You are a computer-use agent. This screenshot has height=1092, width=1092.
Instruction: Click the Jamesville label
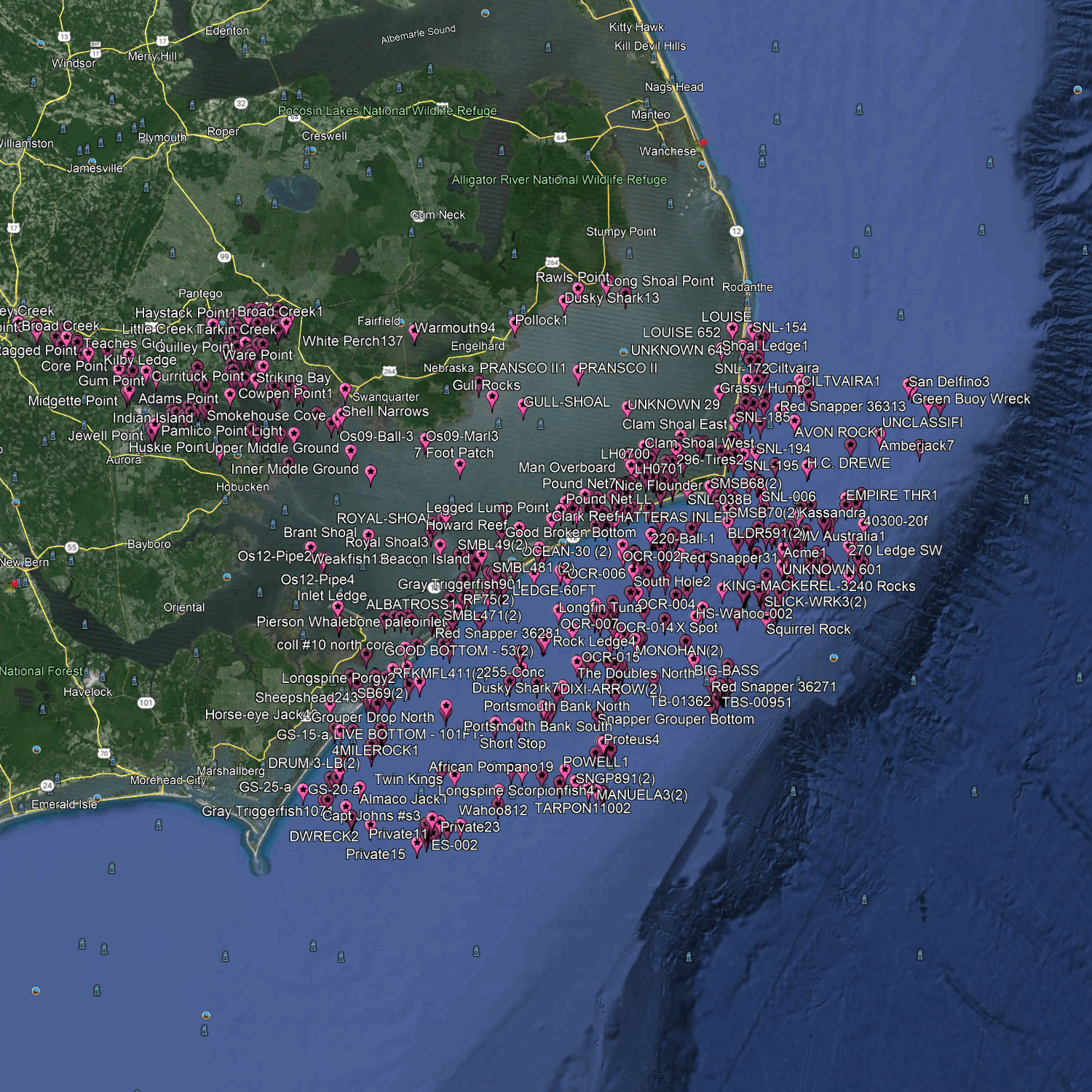point(95,168)
